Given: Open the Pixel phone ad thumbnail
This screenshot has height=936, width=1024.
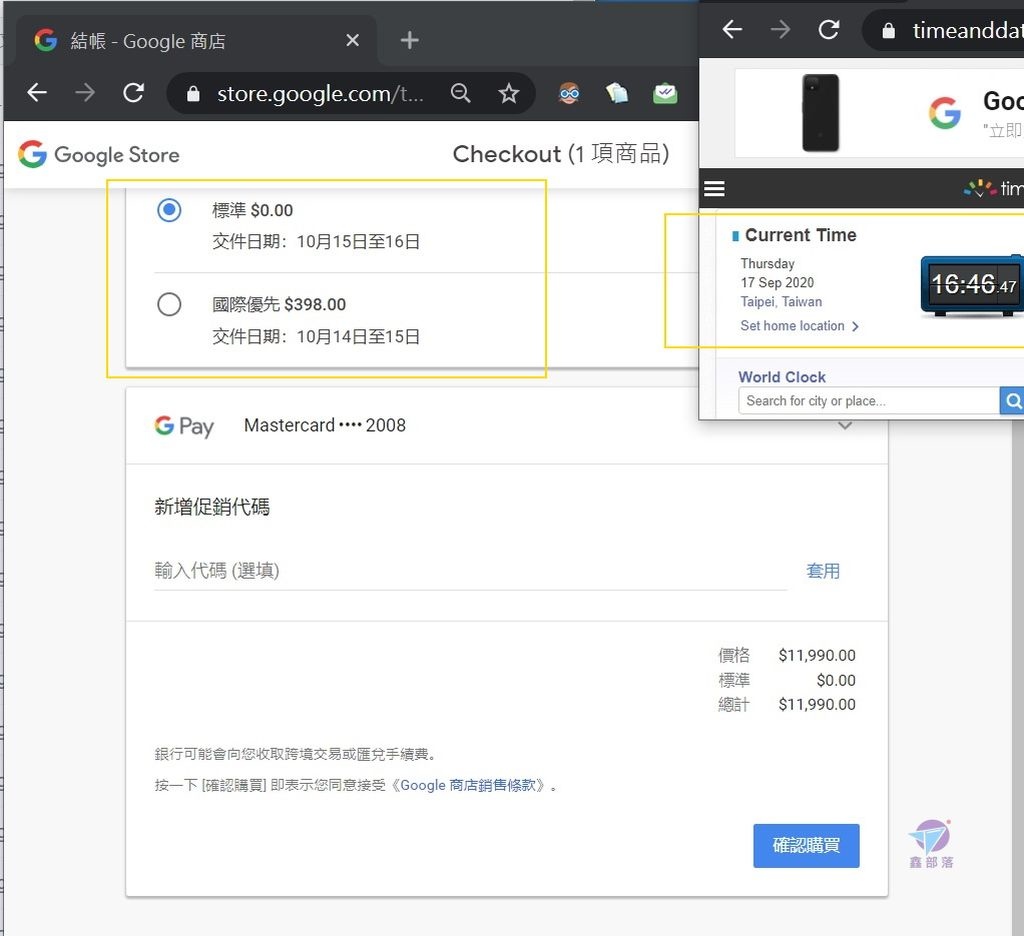Looking at the screenshot, I should [821, 112].
